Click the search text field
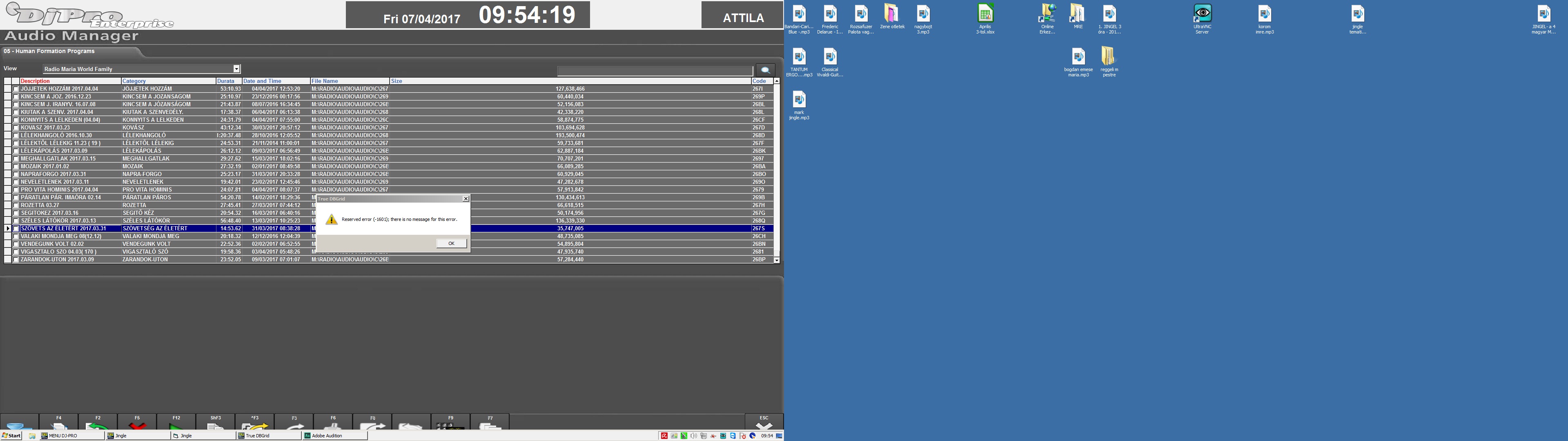The width and height of the screenshot is (1568, 441). coord(654,71)
